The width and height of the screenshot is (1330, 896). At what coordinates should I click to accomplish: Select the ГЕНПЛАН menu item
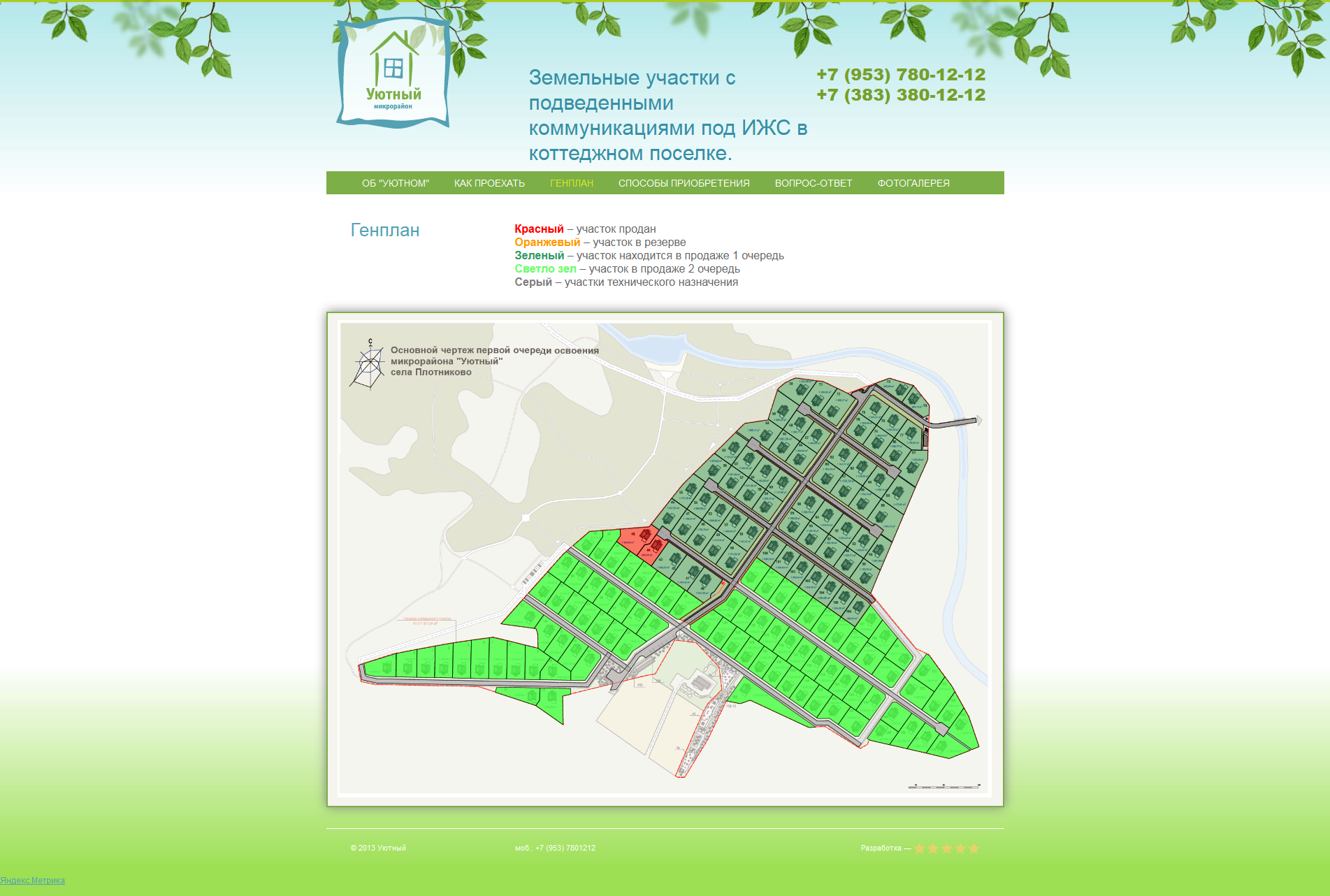pos(572,183)
